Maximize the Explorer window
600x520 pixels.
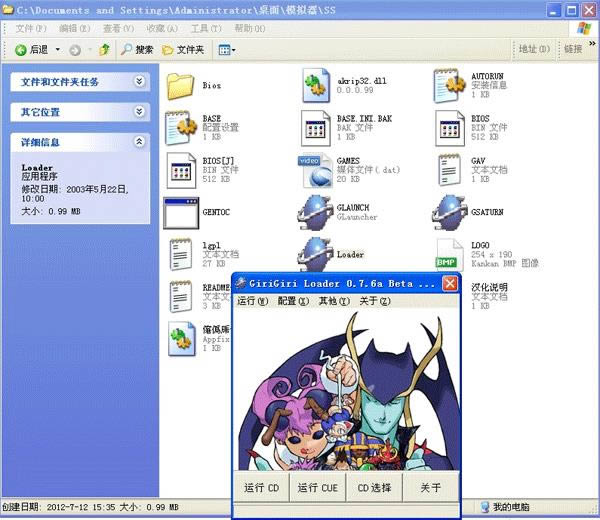pyautogui.click(x=572, y=10)
